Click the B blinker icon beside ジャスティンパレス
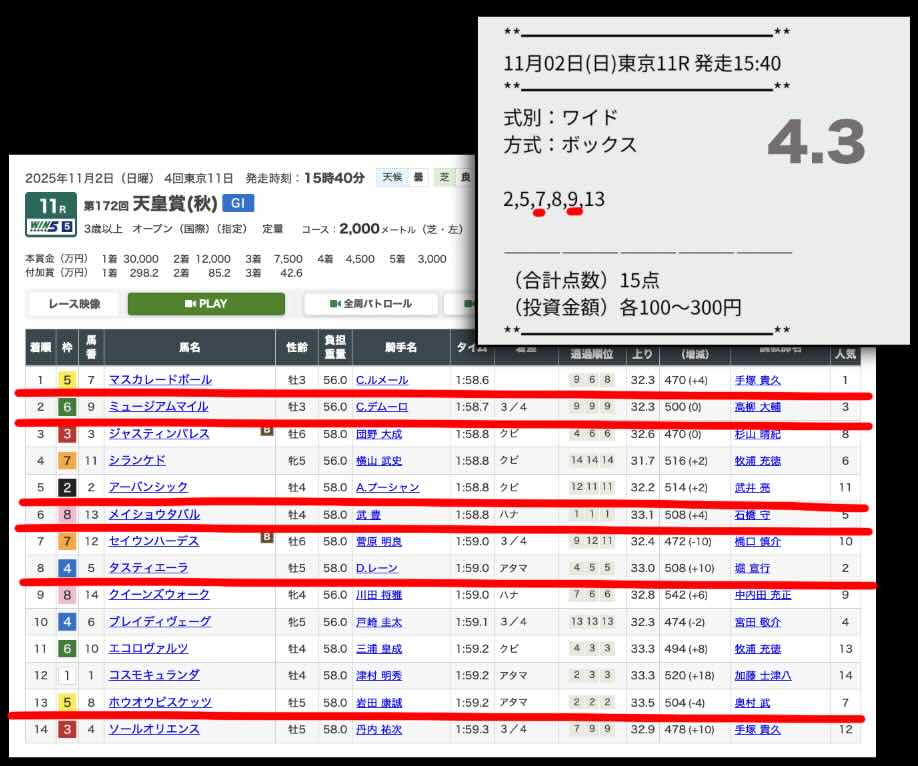This screenshot has width=918, height=766. [x=266, y=432]
